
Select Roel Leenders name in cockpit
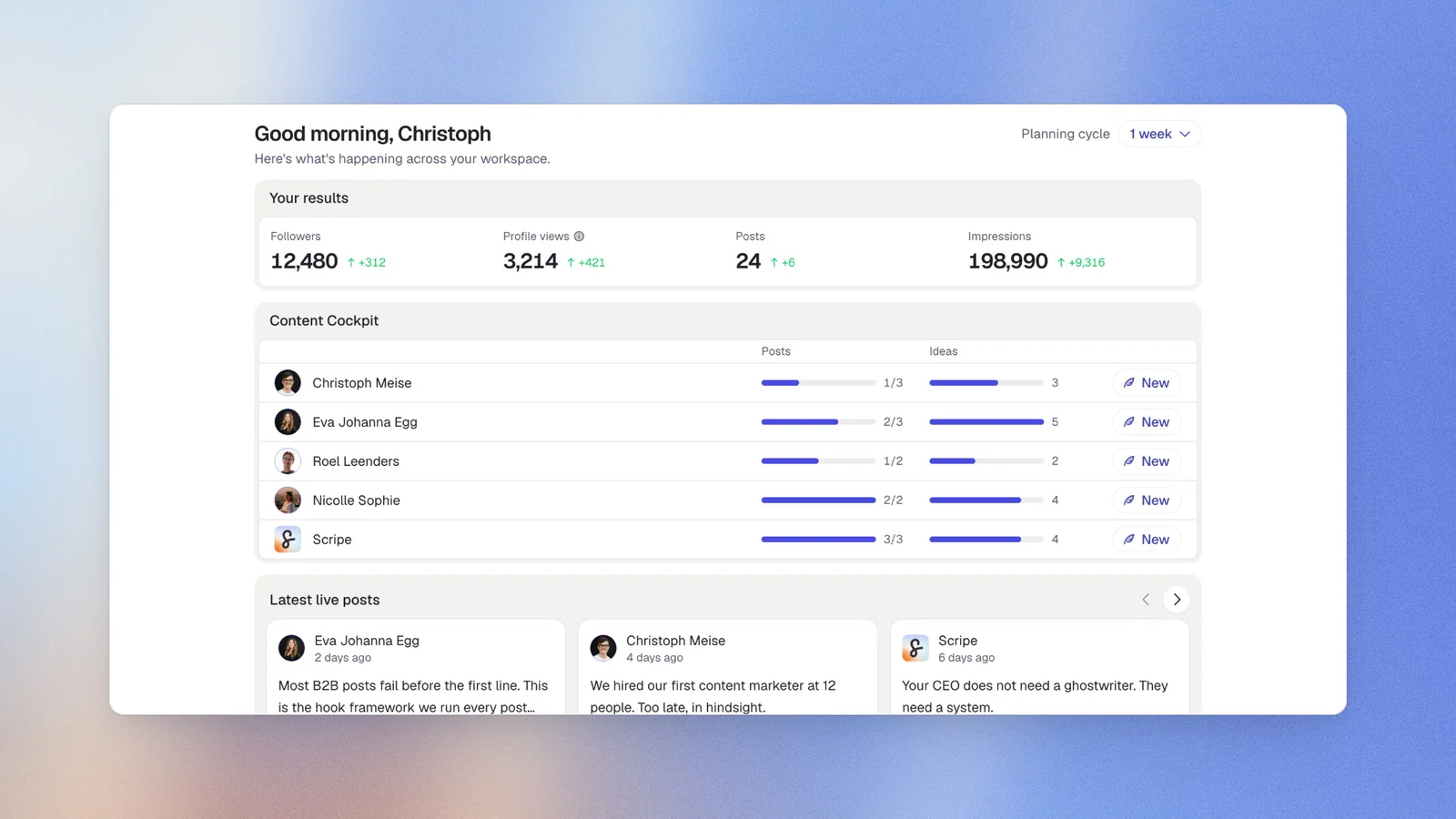(356, 461)
